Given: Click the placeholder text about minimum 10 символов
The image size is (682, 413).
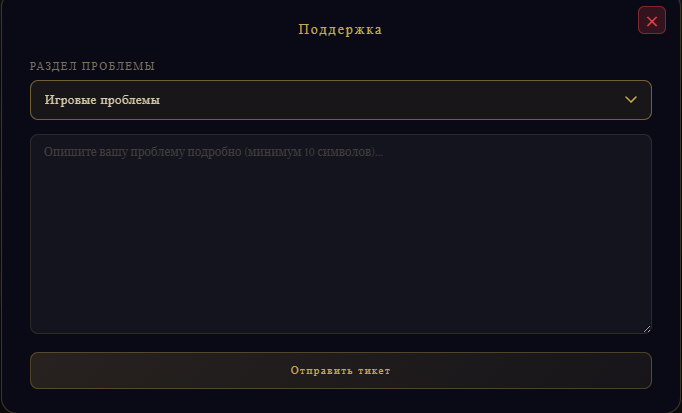Looking at the screenshot, I should (x=214, y=152).
